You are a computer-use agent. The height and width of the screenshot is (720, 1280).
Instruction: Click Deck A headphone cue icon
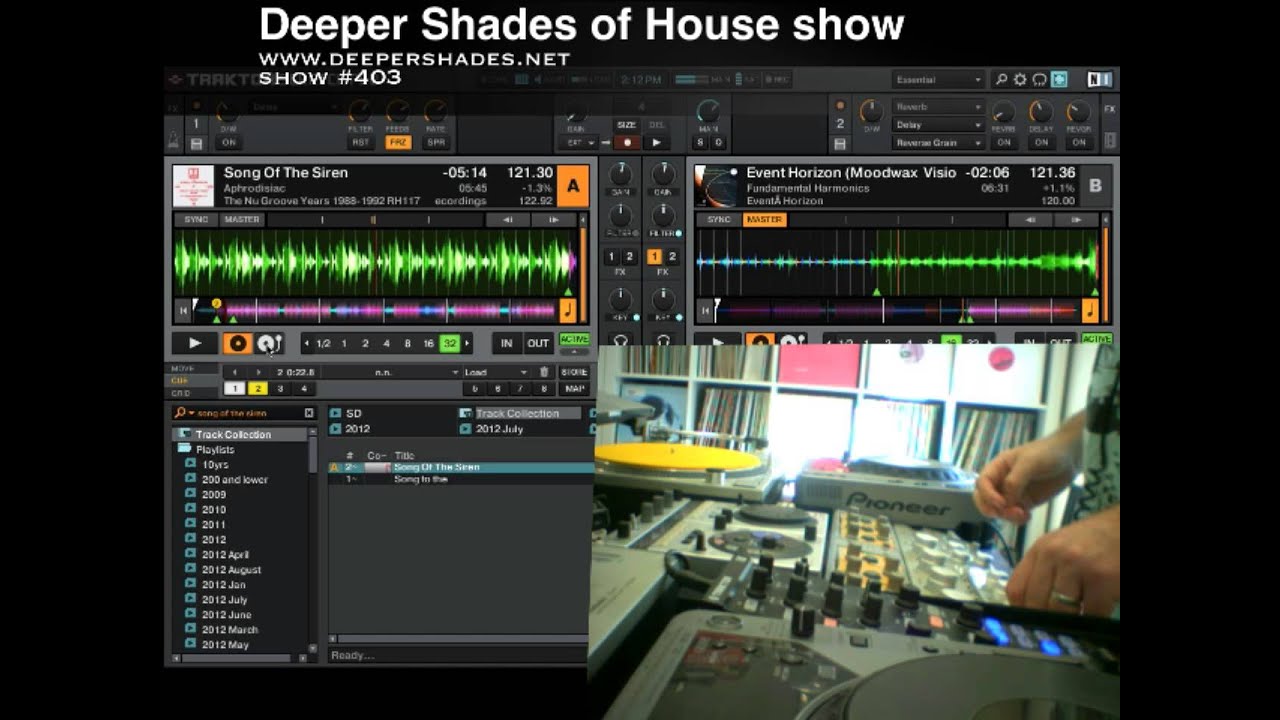620,340
